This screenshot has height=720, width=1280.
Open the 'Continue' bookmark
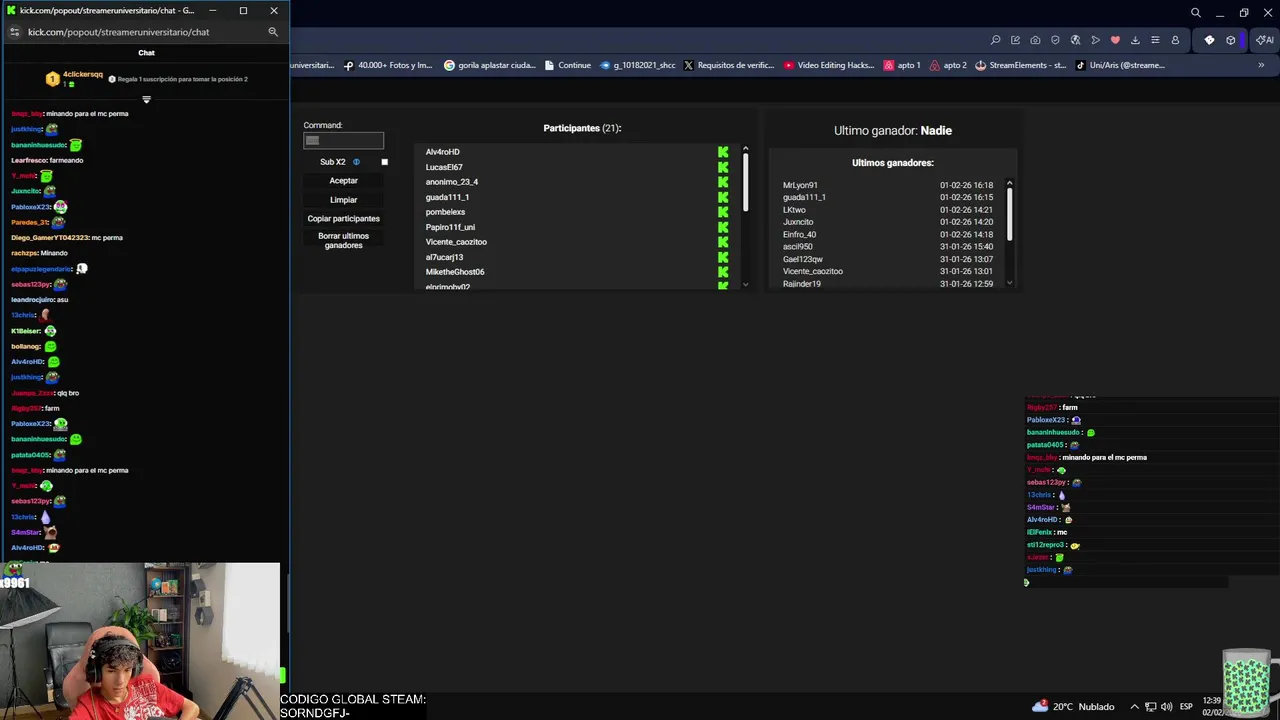[x=567, y=65]
